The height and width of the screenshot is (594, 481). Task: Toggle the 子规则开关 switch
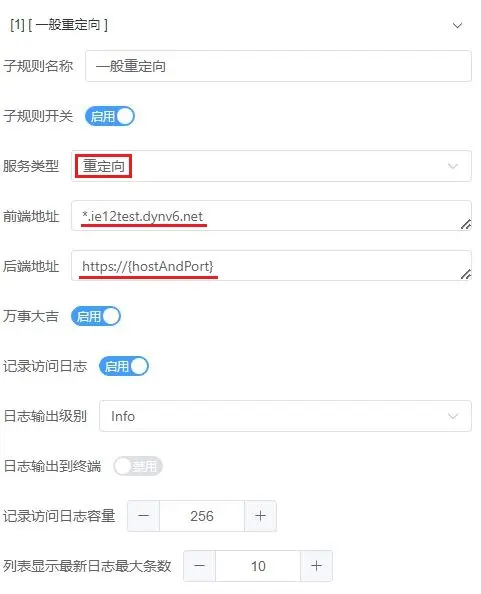click(x=110, y=116)
